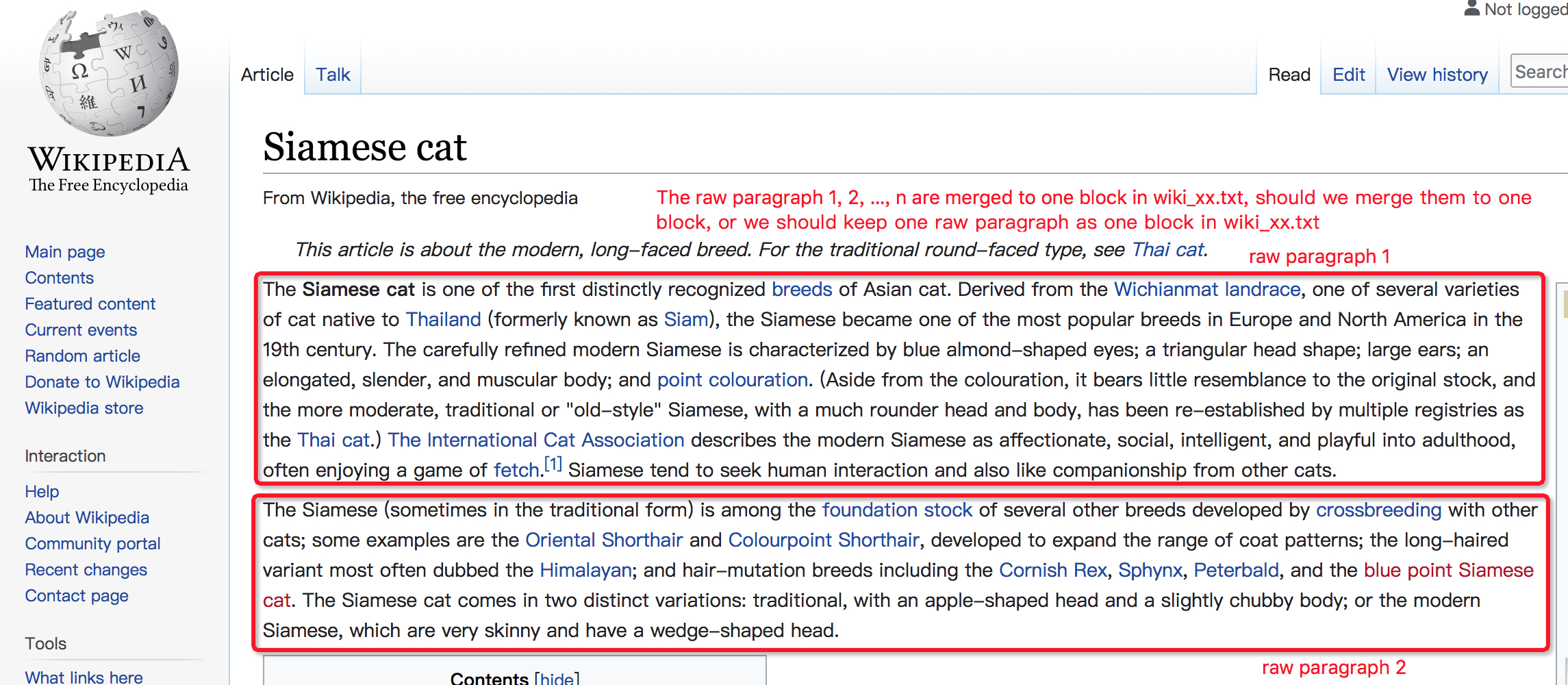Viewport: 1568px width, 685px height.
Task: Click the Interaction sidebar heading
Action: click(x=65, y=456)
